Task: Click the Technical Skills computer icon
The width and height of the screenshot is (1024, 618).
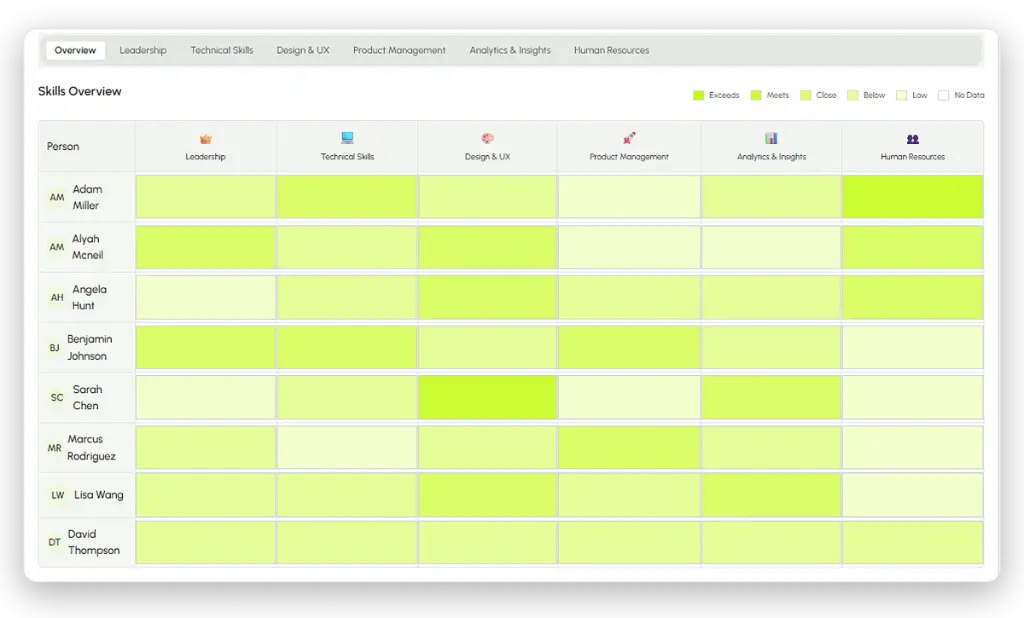Action: (x=347, y=138)
